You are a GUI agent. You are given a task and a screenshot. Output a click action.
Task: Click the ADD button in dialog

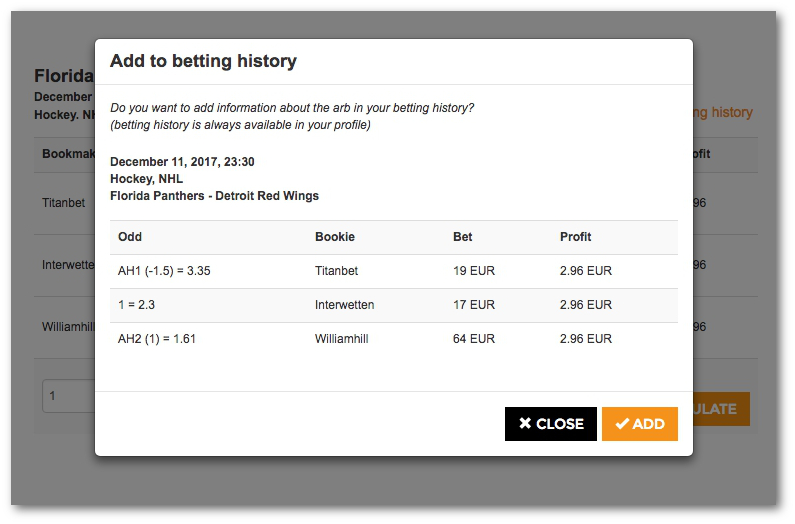click(639, 424)
